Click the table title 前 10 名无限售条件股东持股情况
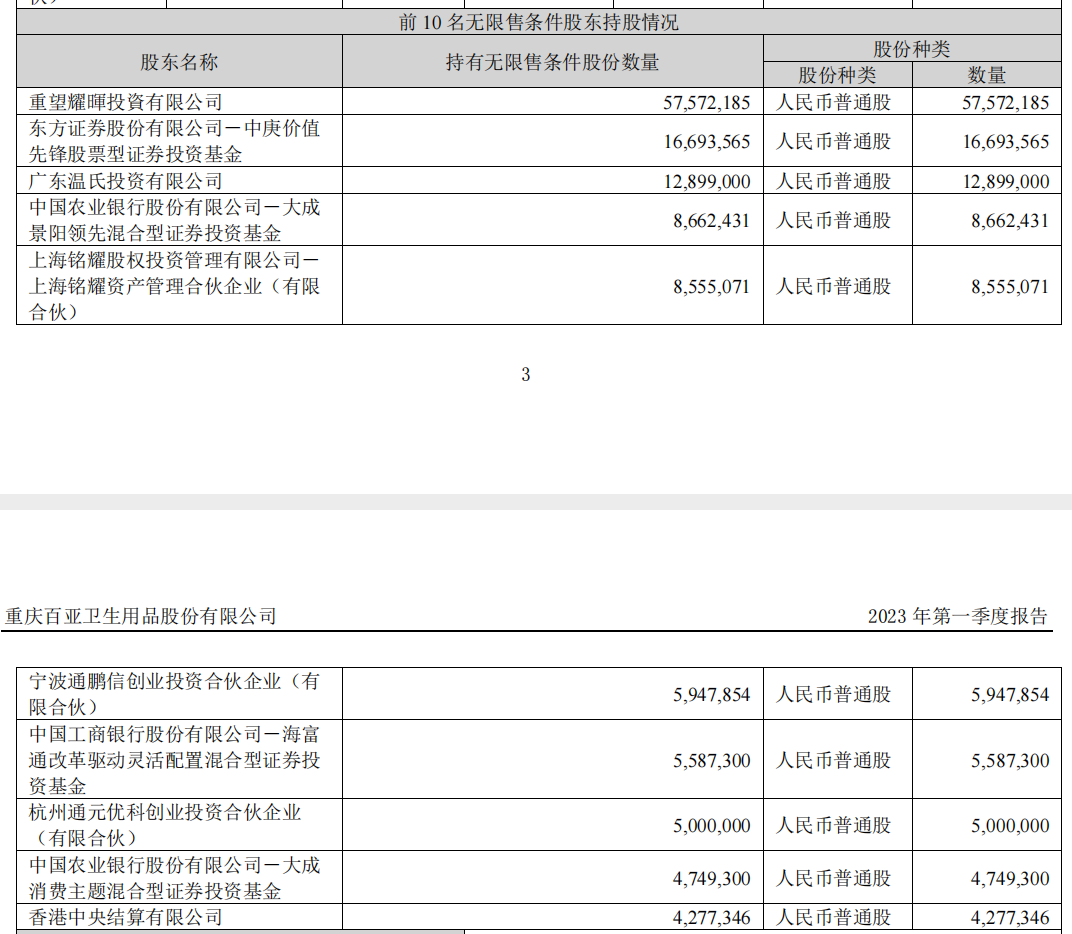This screenshot has width=1072, height=934. [539, 23]
